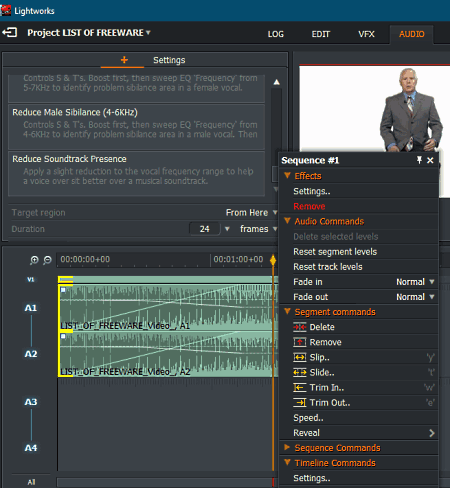
Task: Click the Delete segment command icon
Action: (299, 327)
